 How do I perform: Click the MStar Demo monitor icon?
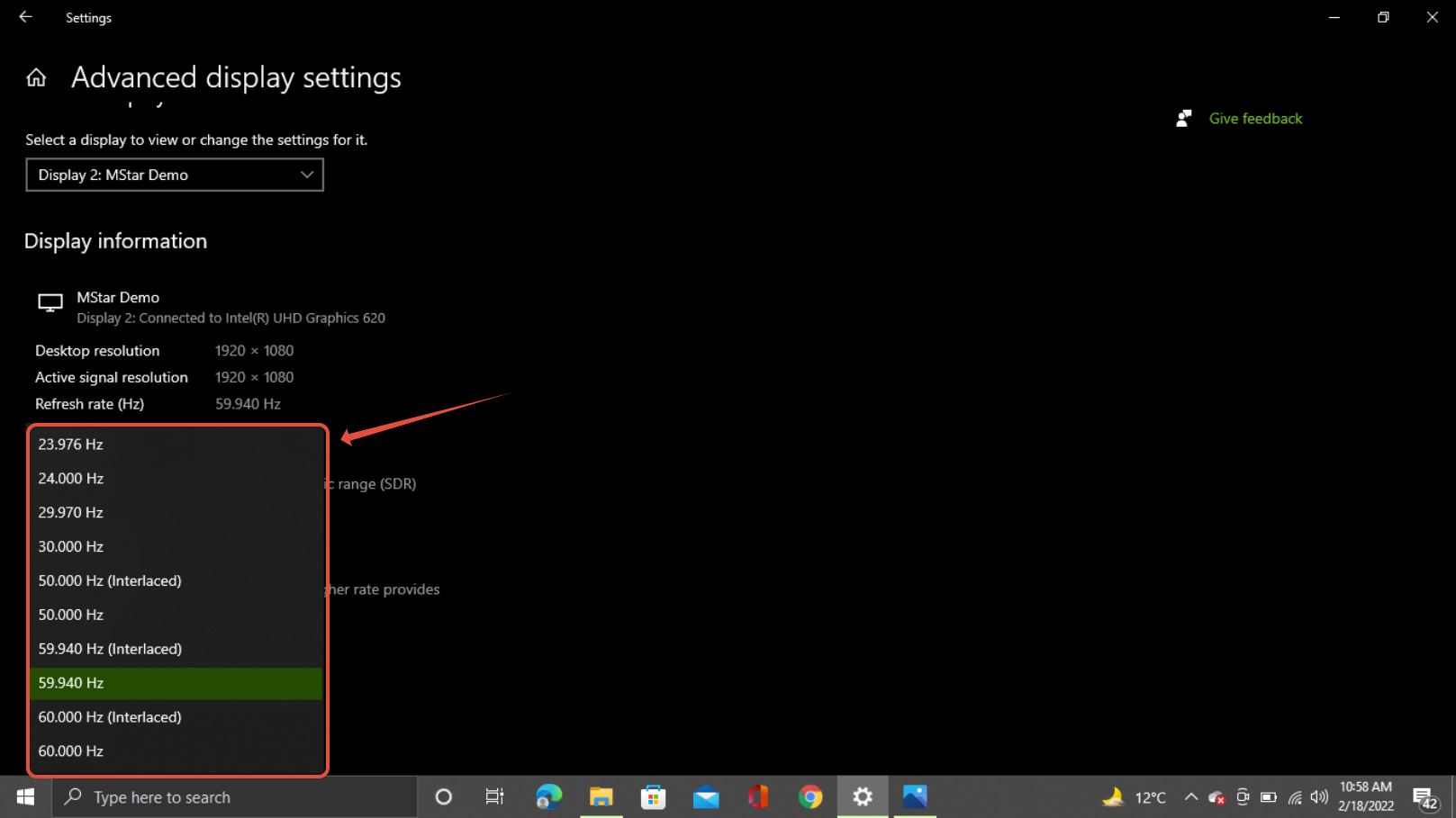pyautogui.click(x=50, y=303)
